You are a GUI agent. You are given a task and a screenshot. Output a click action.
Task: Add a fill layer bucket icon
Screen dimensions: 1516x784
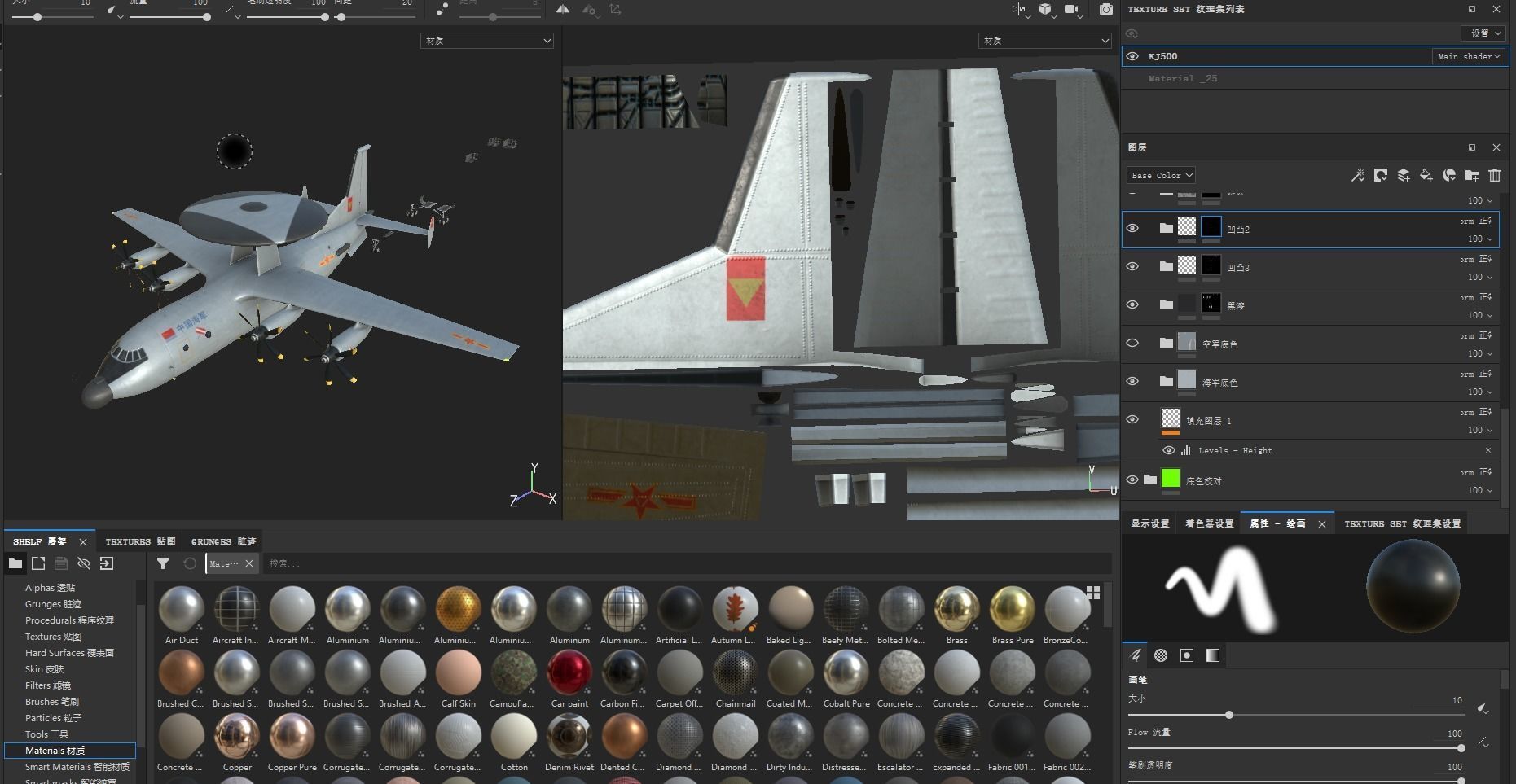pos(1426,175)
